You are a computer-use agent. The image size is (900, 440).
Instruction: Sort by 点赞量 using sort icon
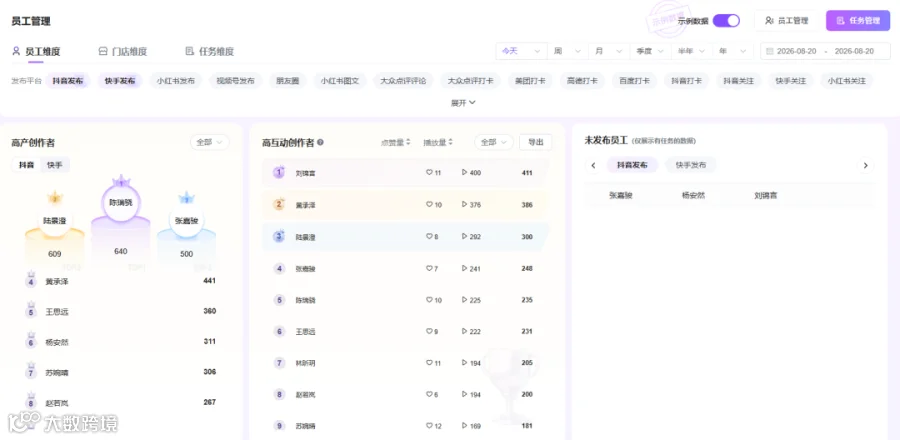(408, 142)
